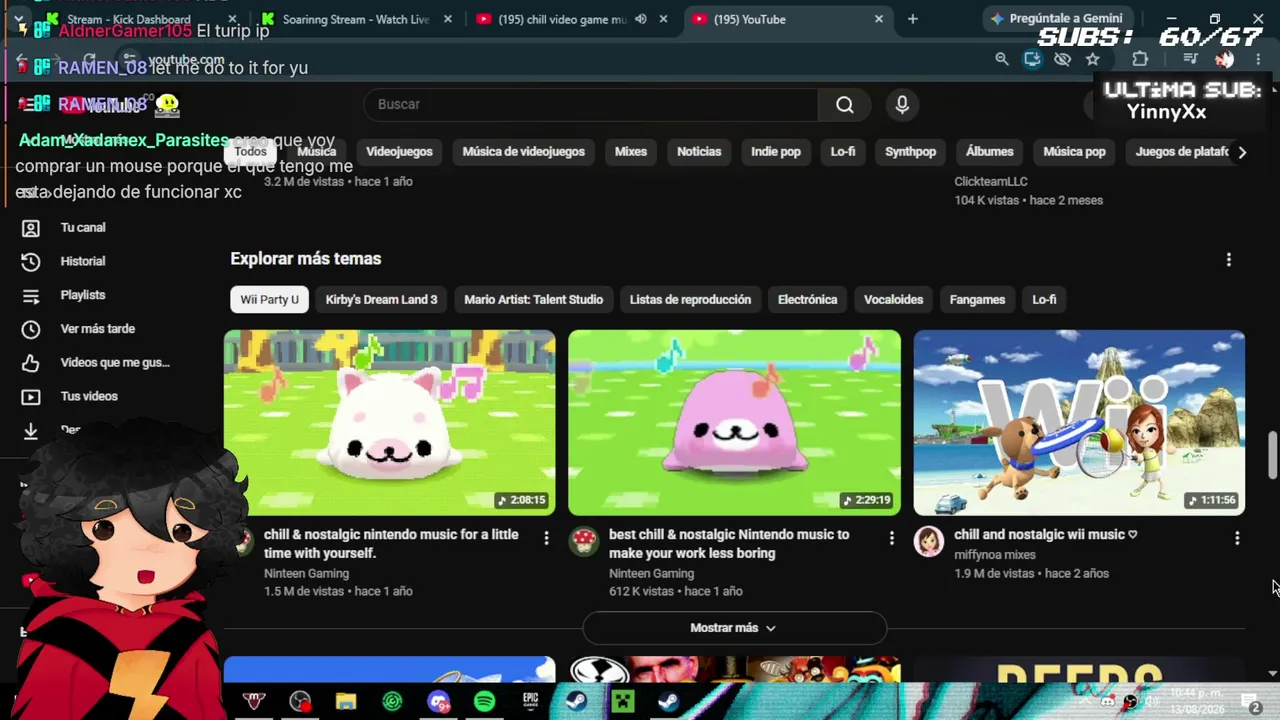Filter by Álbumes category chip
Viewport: 1280px width, 720px height.
(989, 152)
